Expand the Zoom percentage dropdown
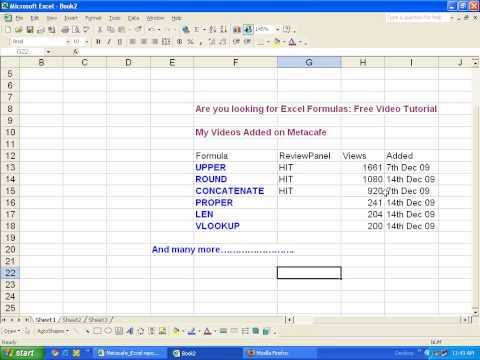 point(277,30)
